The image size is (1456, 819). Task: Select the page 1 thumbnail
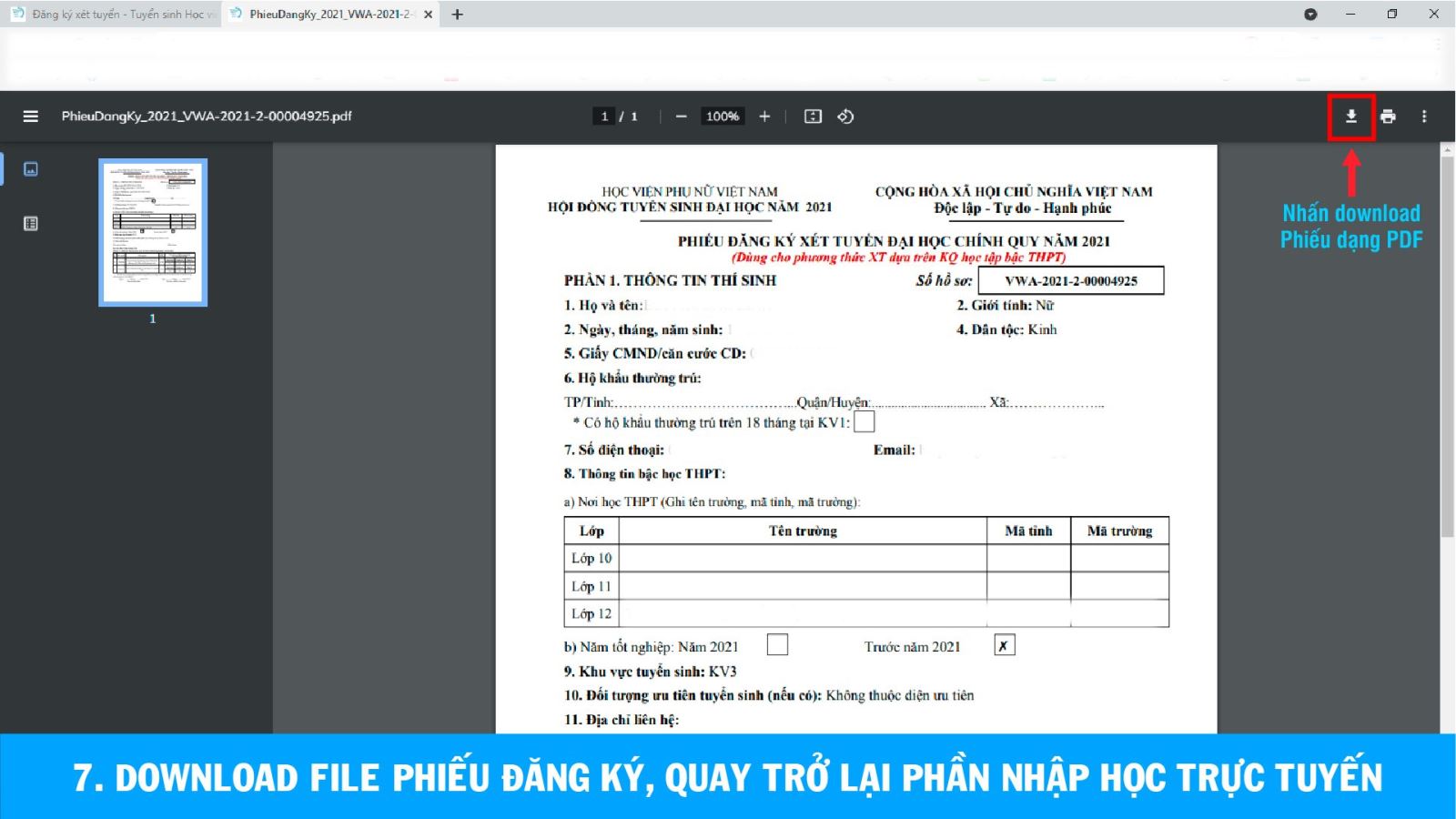(153, 232)
